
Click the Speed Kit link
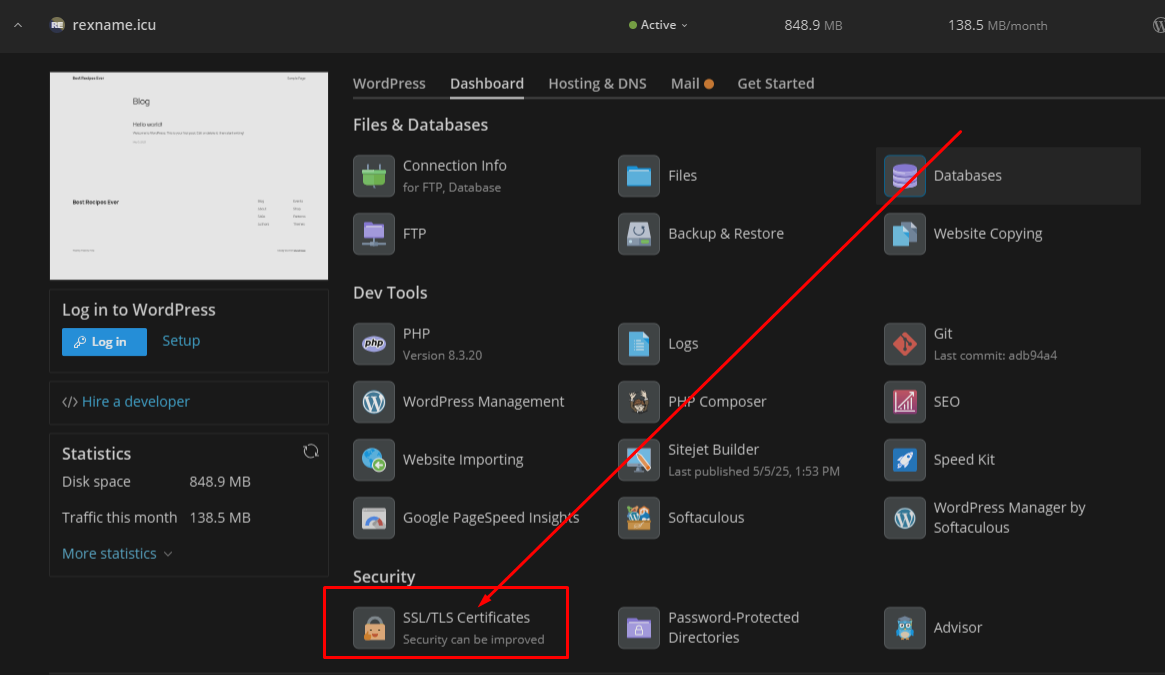[964, 459]
